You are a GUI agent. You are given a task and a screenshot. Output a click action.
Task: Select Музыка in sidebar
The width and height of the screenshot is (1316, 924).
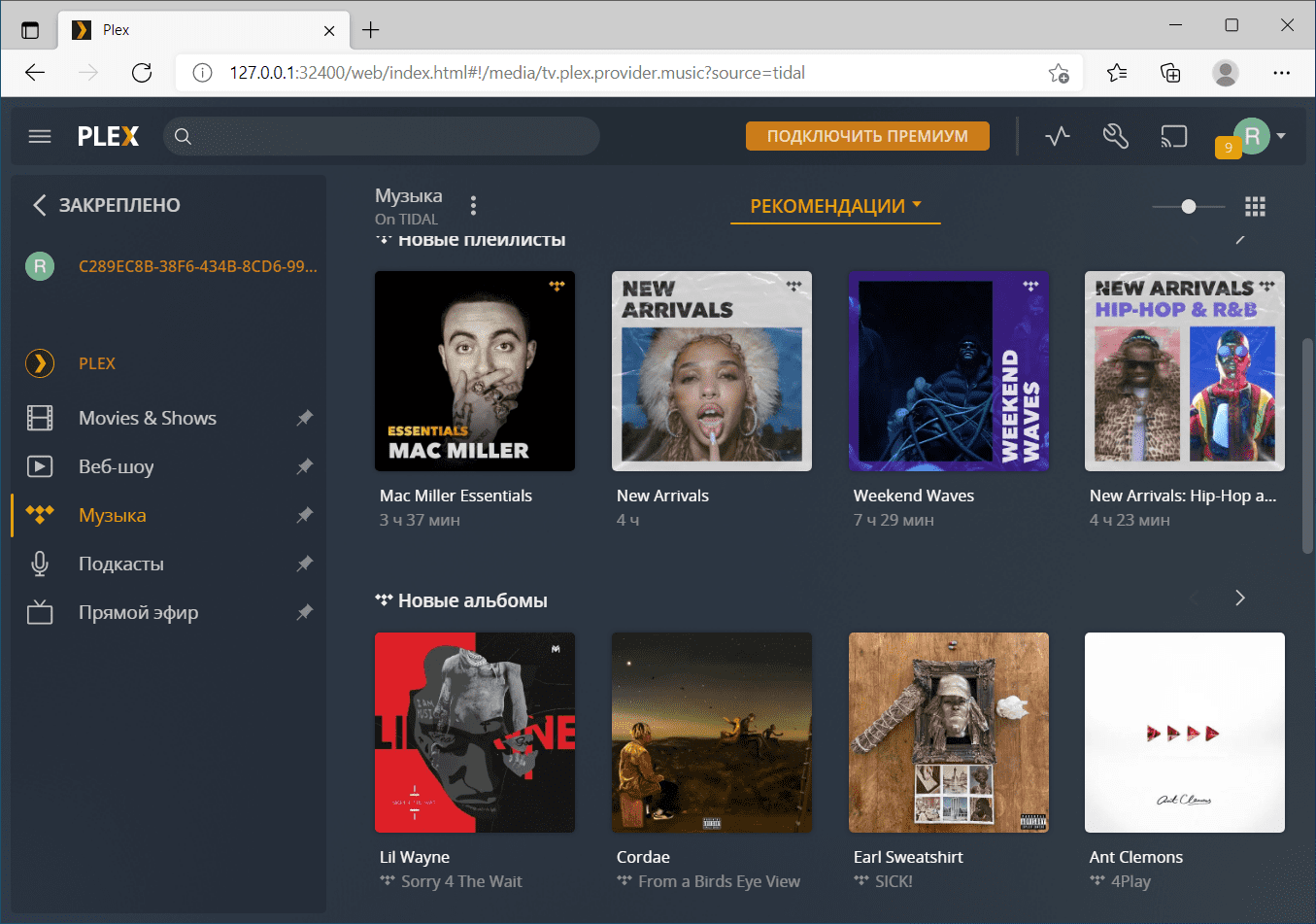point(113,515)
